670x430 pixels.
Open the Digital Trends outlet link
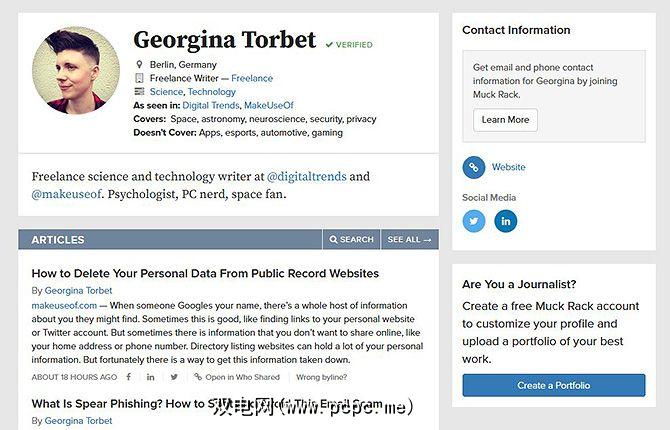[x=211, y=105]
